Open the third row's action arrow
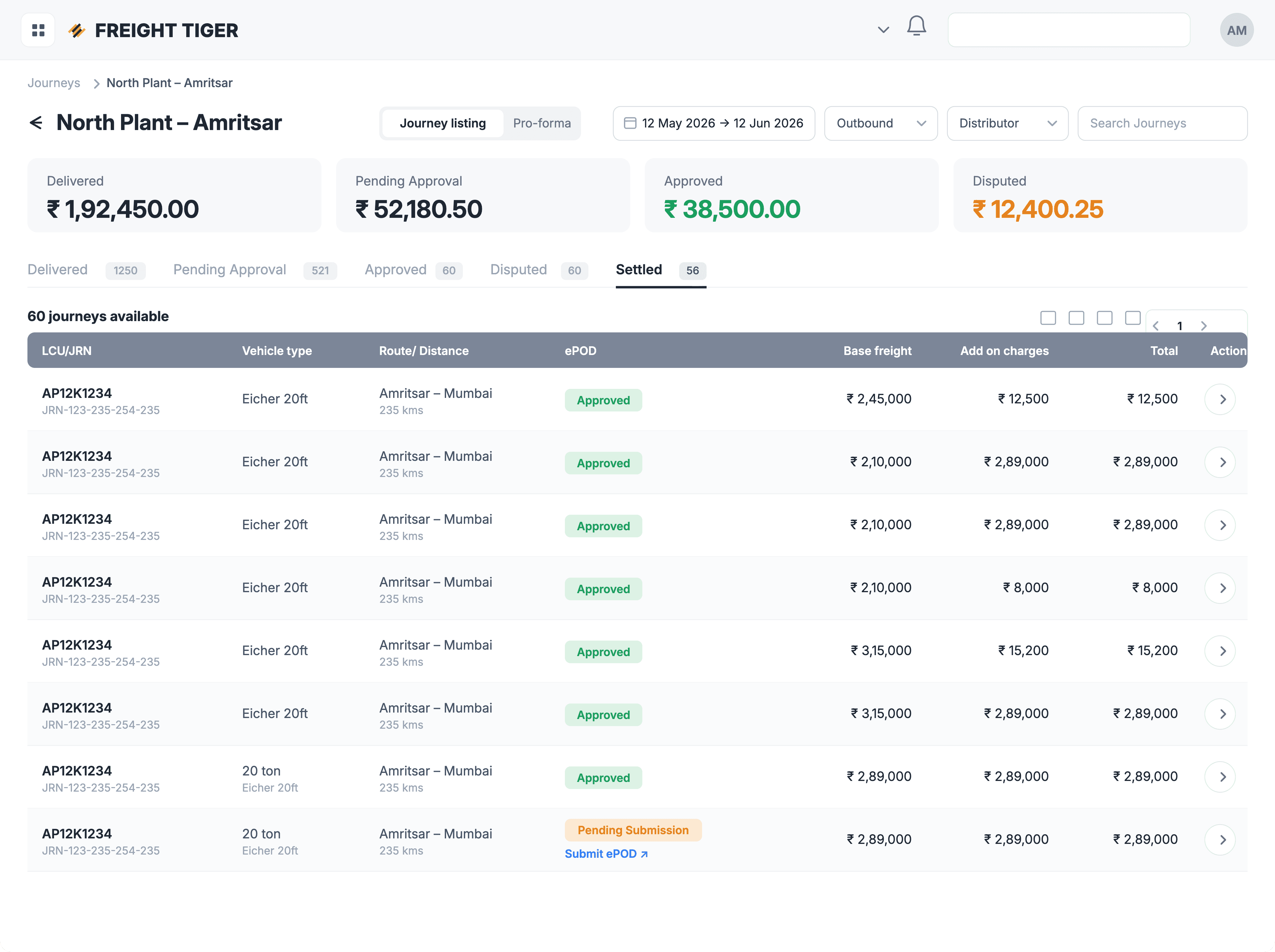The image size is (1275, 952). coord(1220,525)
